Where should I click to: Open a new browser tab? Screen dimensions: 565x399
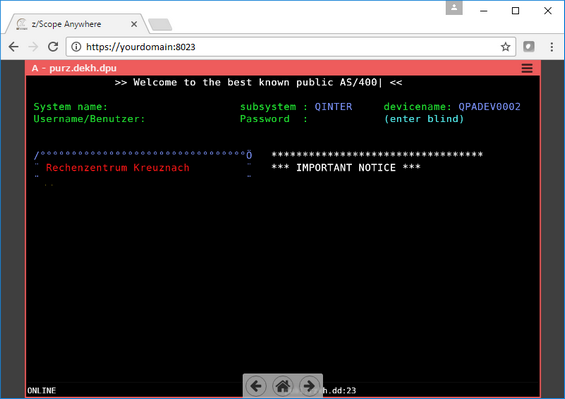(x=160, y=25)
